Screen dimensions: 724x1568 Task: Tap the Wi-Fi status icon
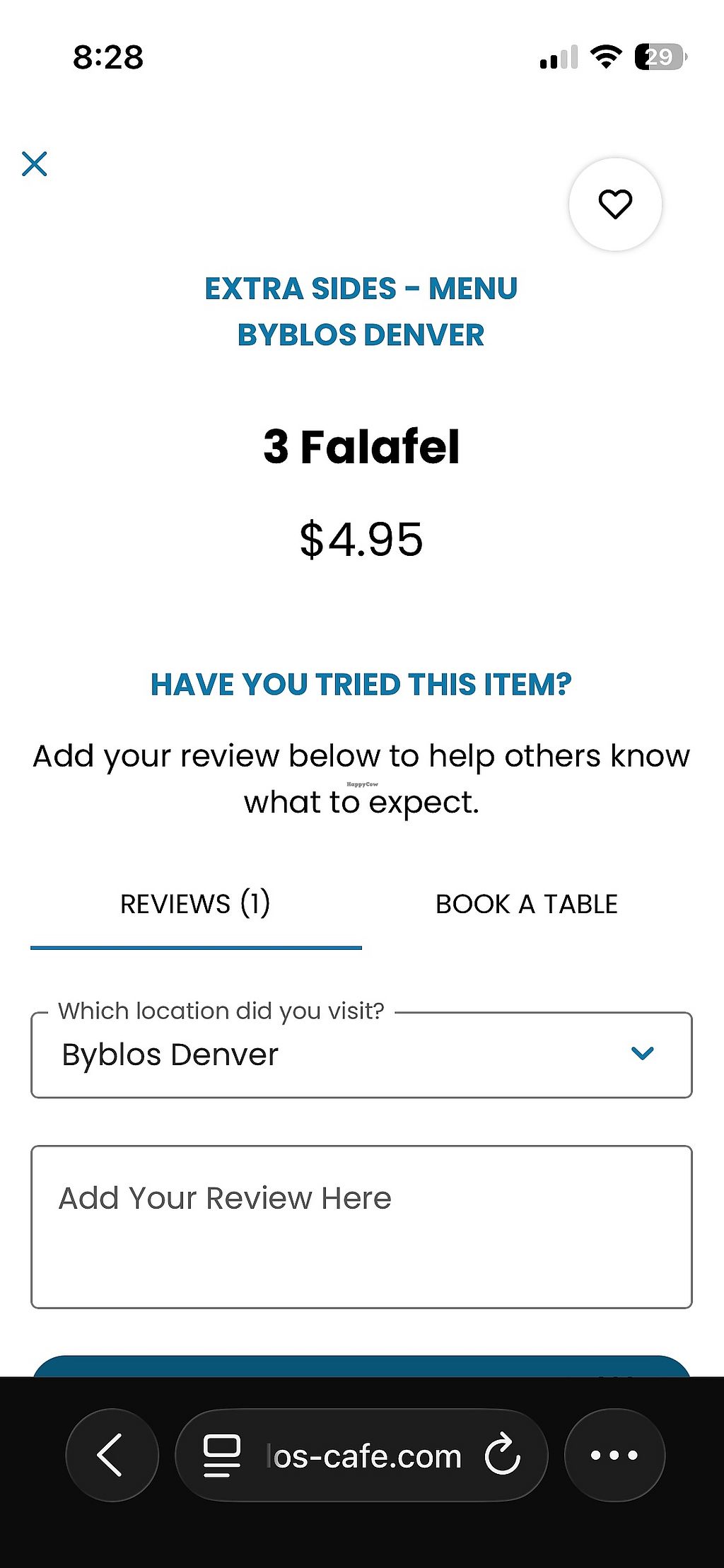[605, 57]
